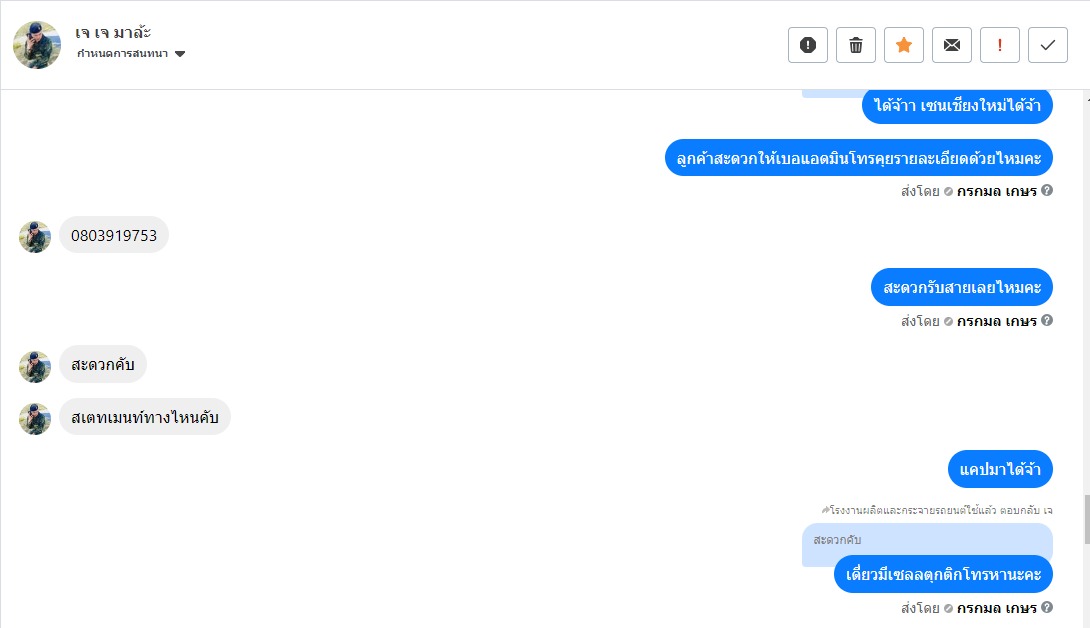The height and width of the screenshot is (628, 1090).
Task: Click the chat vertical scrollbar thumb
Action: coord(1087,520)
